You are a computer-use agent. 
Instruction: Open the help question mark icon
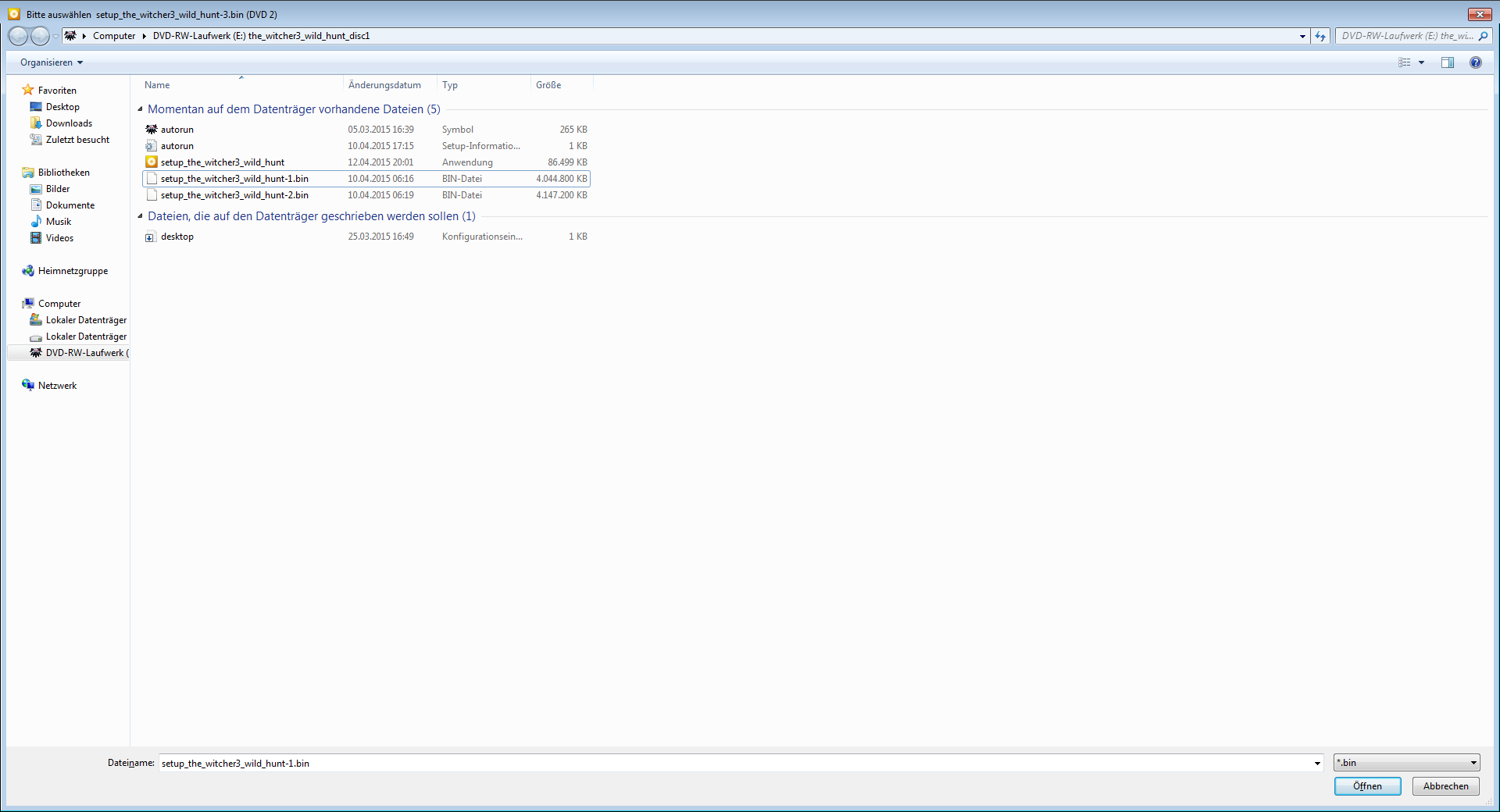pos(1476,62)
